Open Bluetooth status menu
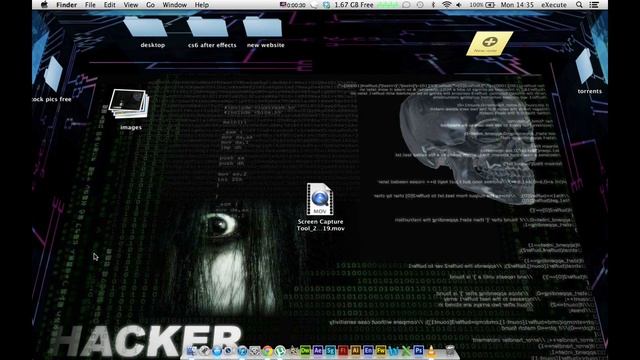 pyautogui.click(x=433, y=5)
